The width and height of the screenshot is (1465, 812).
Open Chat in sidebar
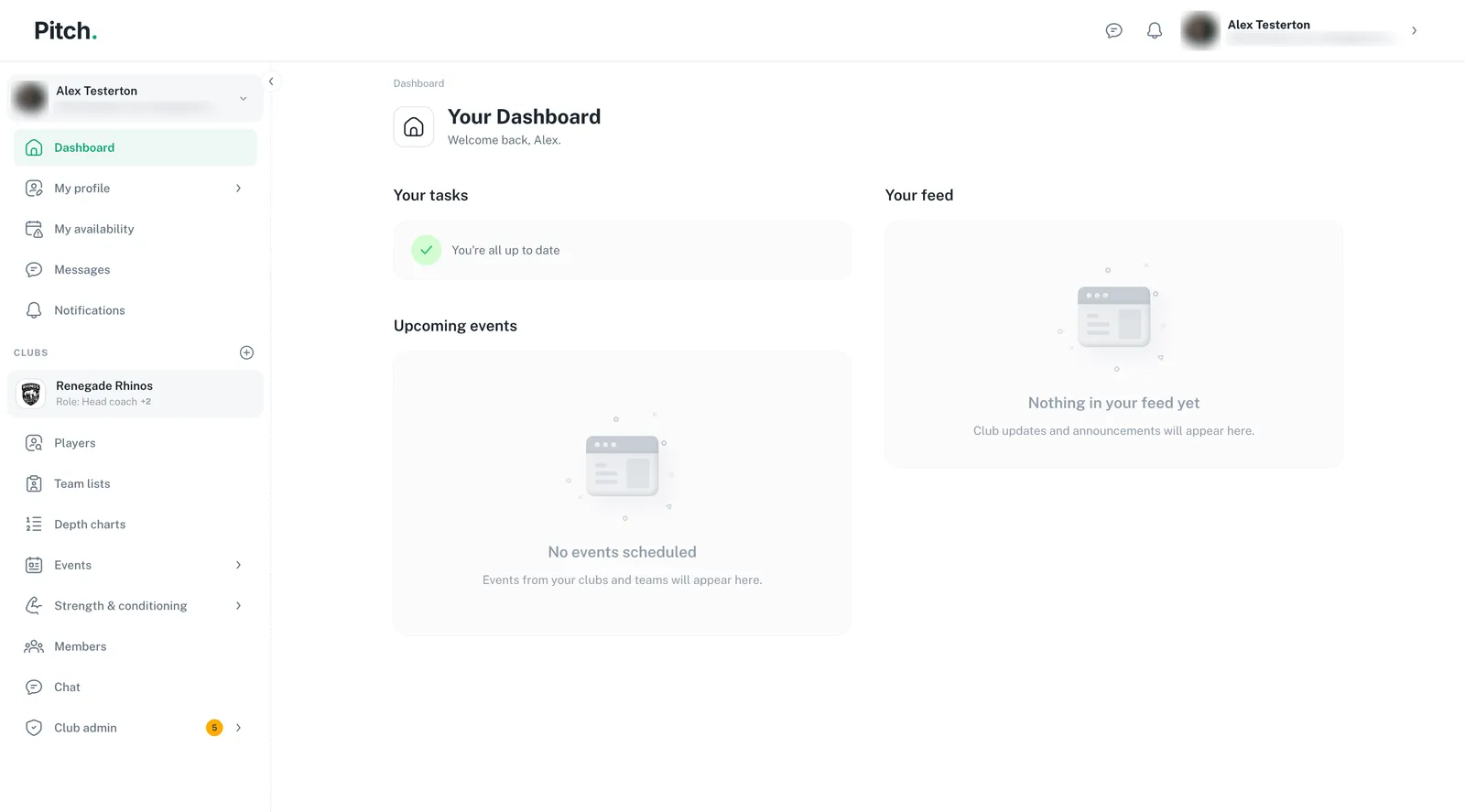point(135,687)
